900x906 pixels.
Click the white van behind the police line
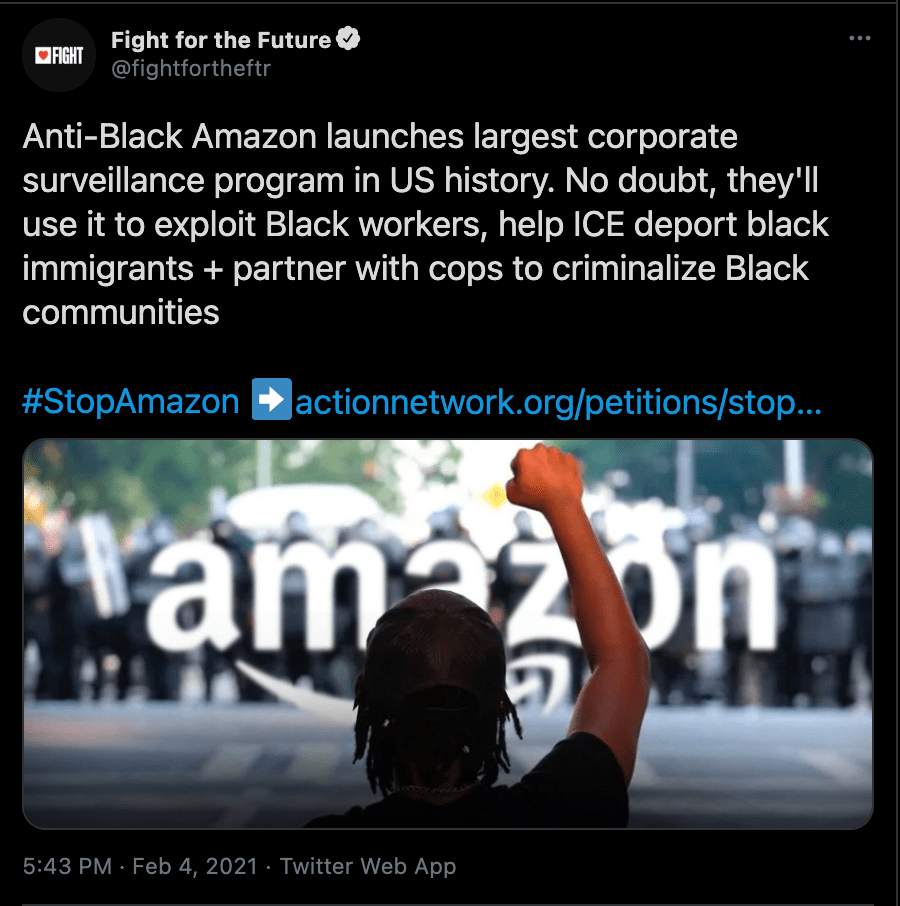click(x=306, y=508)
